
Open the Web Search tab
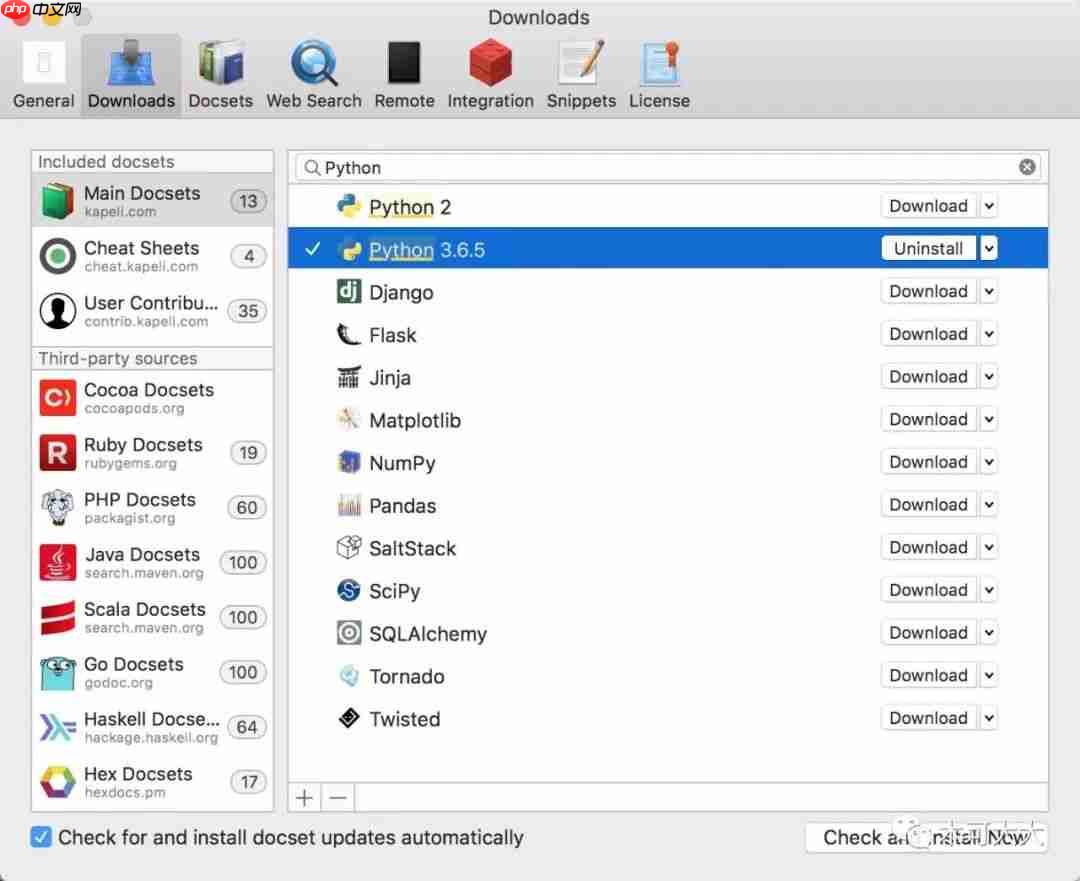point(313,75)
